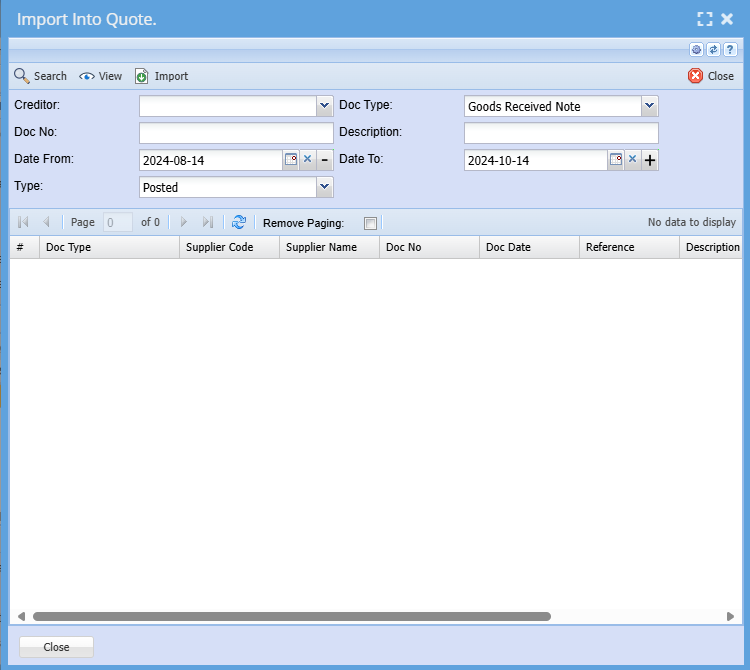Open the Date From calendar picker

(x=291, y=160)
